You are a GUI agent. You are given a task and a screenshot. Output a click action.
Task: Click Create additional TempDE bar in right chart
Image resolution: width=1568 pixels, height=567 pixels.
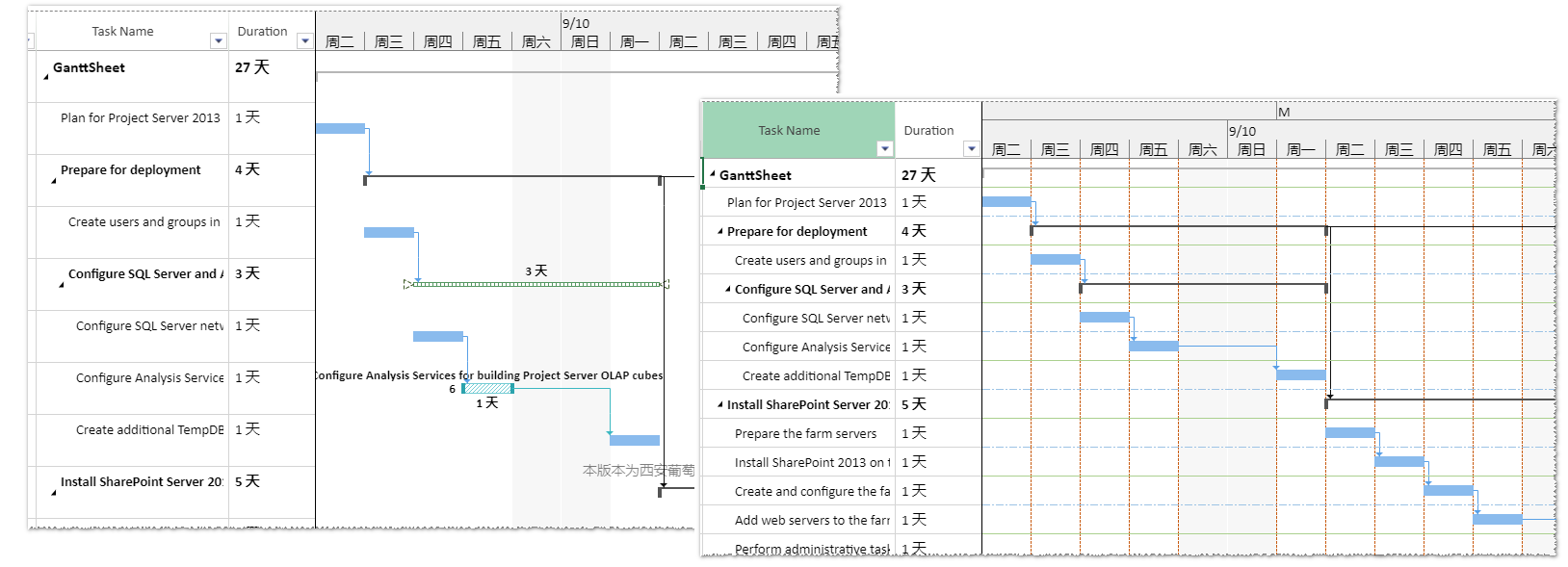pyautogui.click(x=1301, y=374)
